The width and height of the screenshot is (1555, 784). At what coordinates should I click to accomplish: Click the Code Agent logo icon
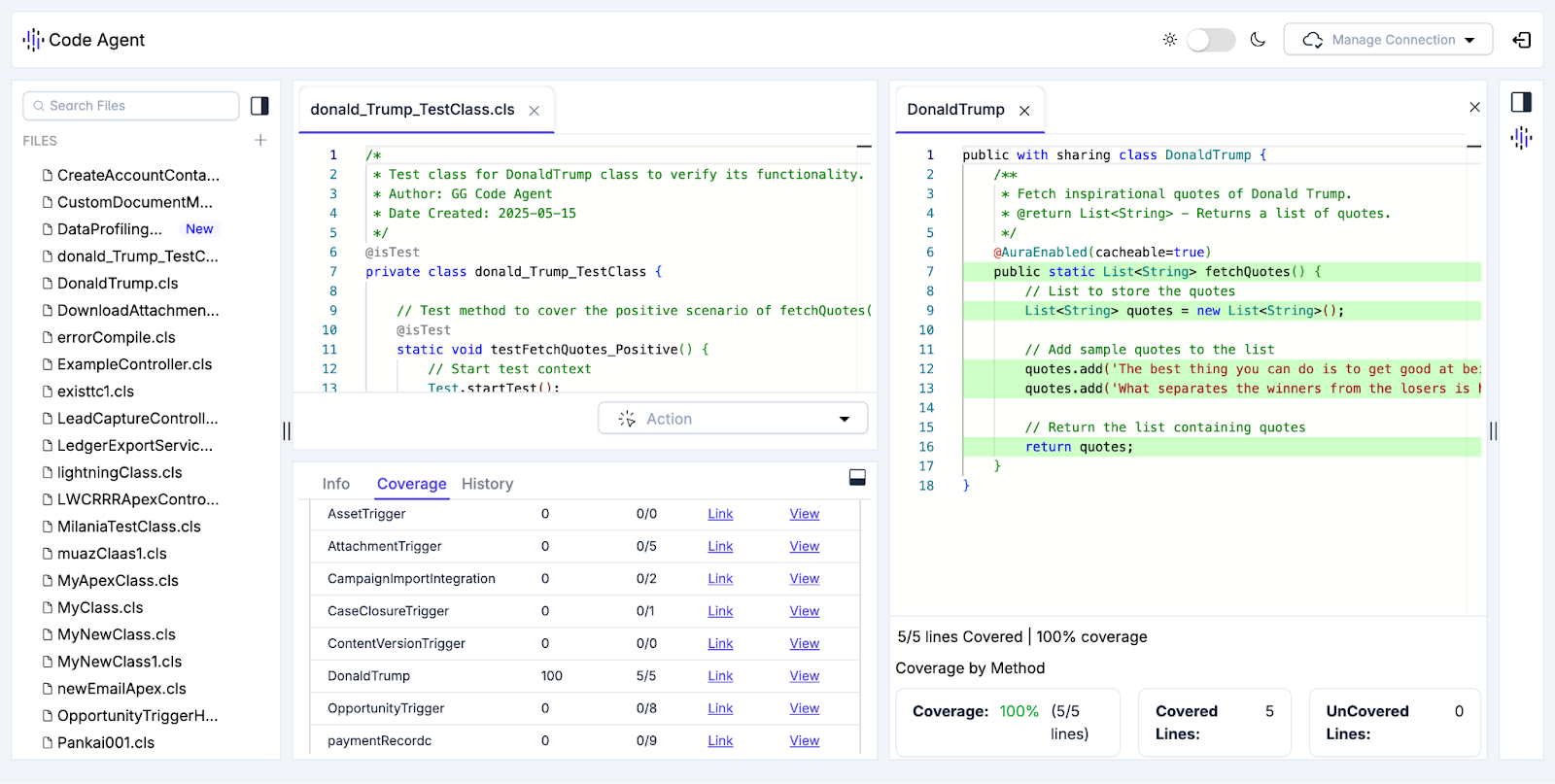(33, 40)
